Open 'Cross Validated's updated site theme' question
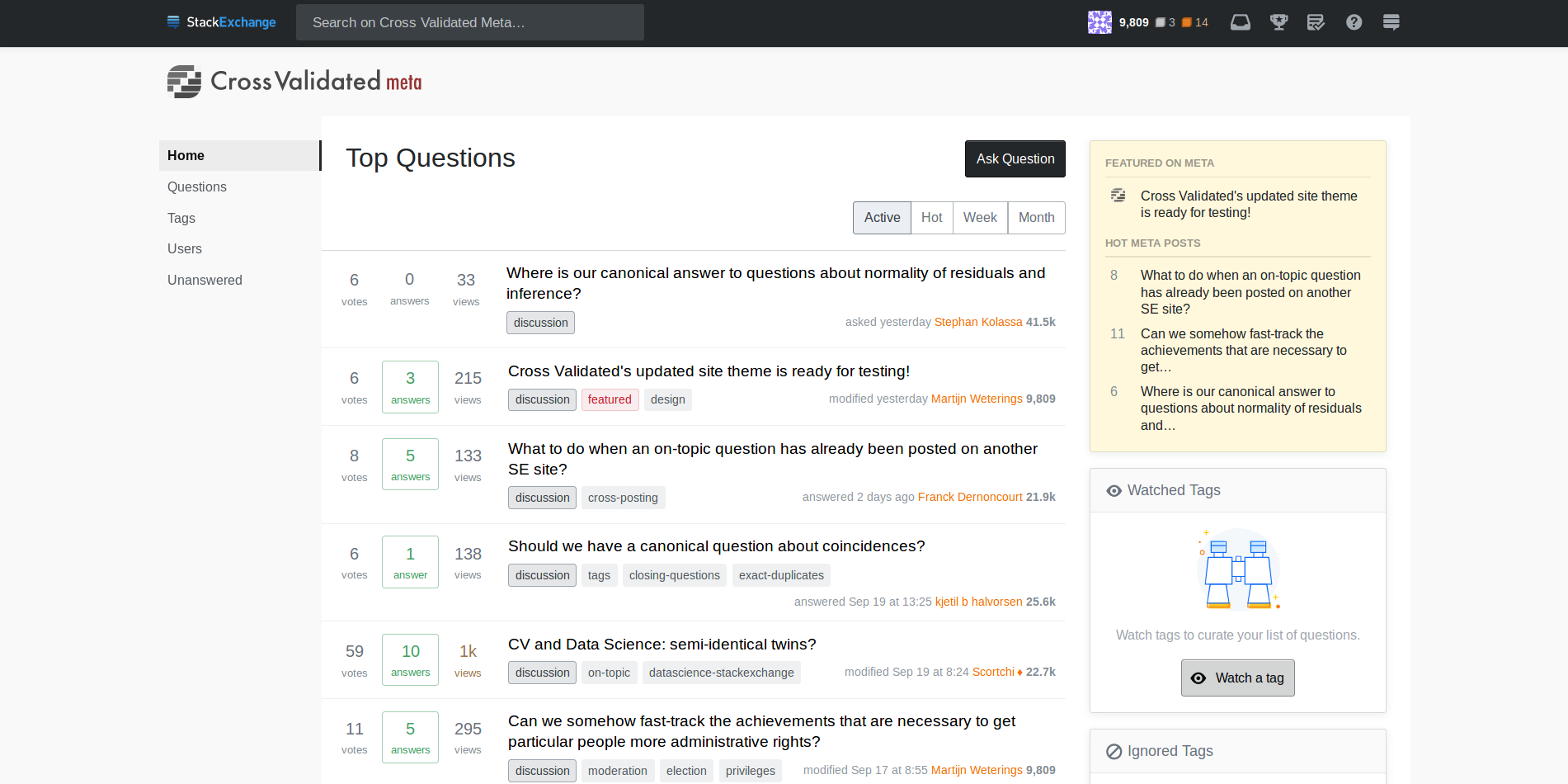Viewport: 1568px width, 784px height. [709, 371]
